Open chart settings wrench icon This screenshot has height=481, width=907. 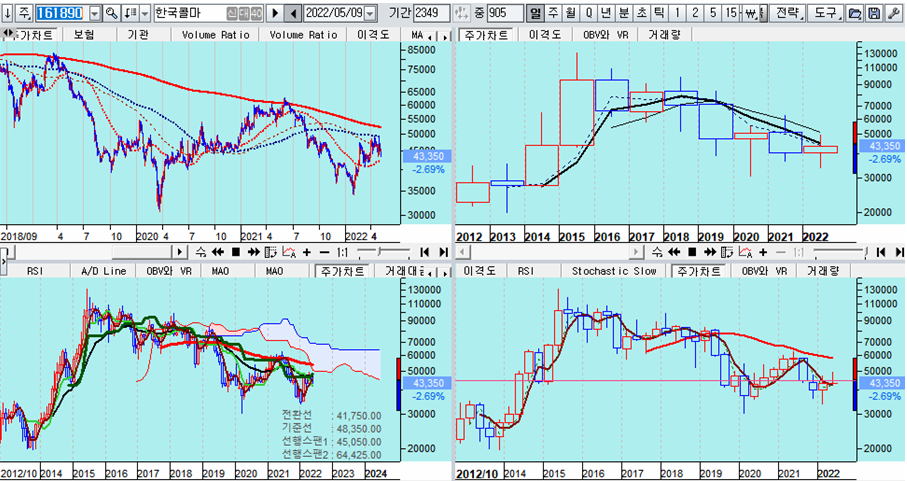click(x=894, y=13)
